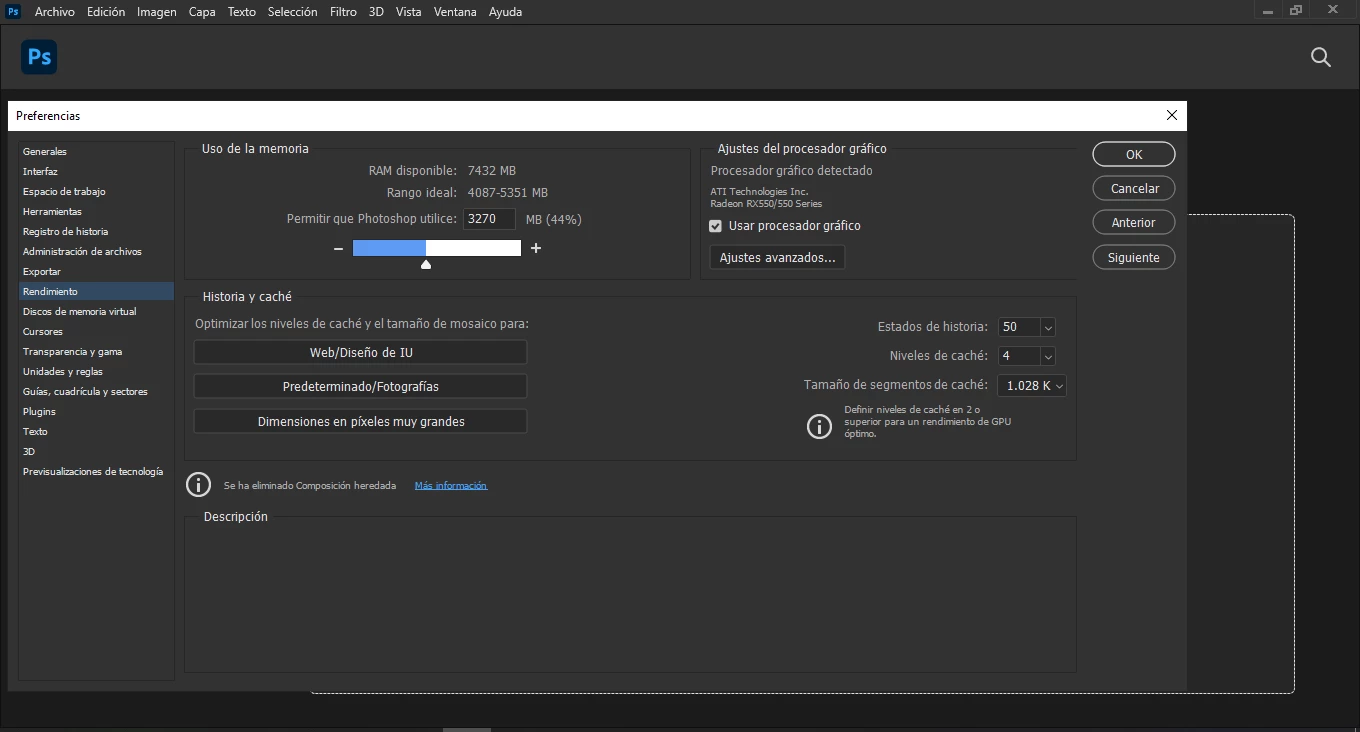Open the search magnifier icon
Image resolution: width=1360 pixels, height=732 pixels.
pyautogui.click(x=1321, y=58)
